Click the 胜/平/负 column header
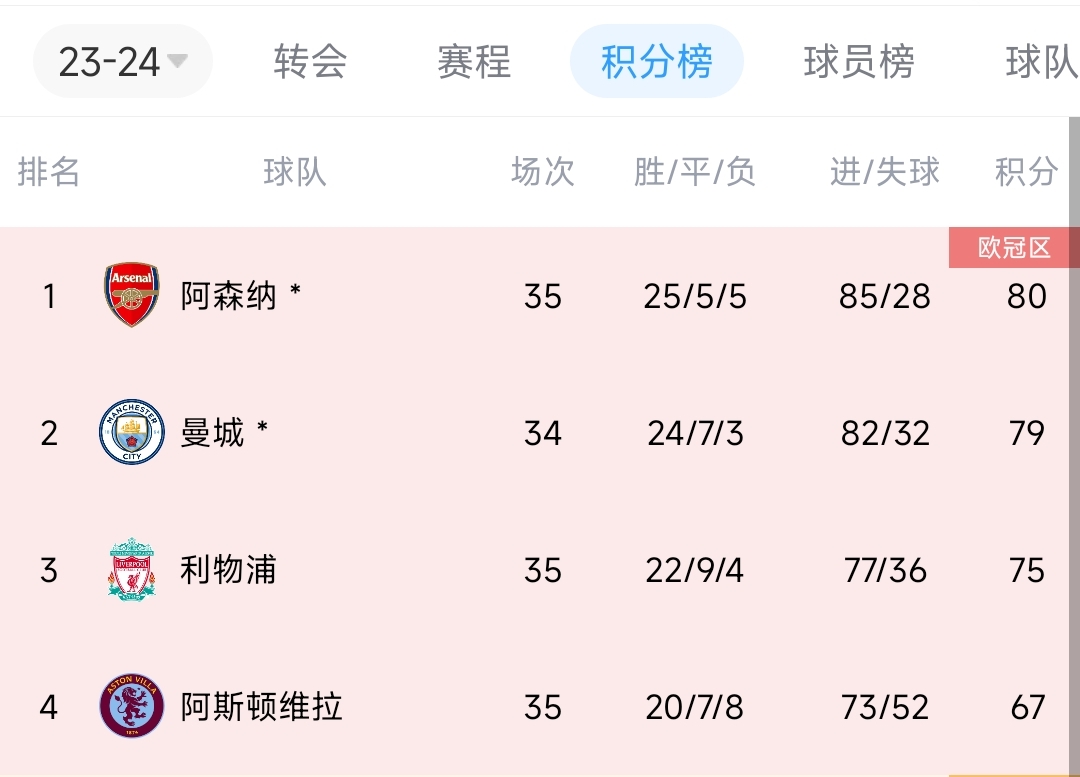 click(695, 172)
